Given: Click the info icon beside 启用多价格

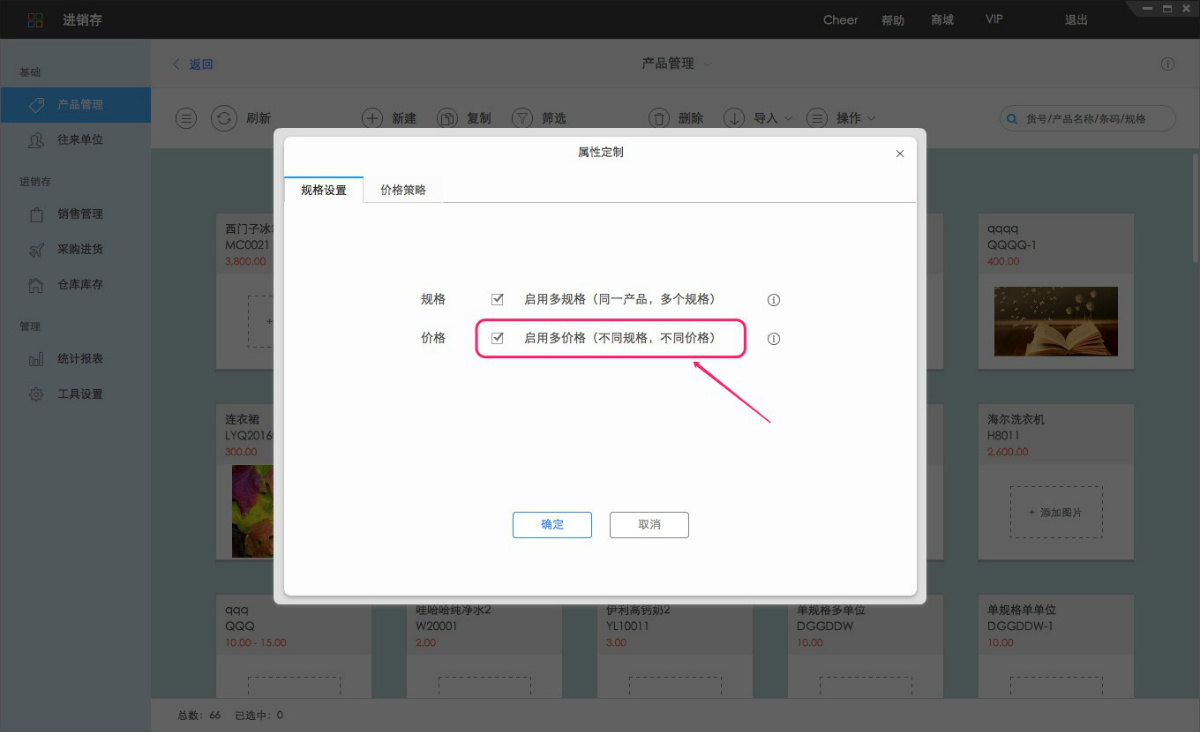Looking at the screenshot, I should coord(773,339).
